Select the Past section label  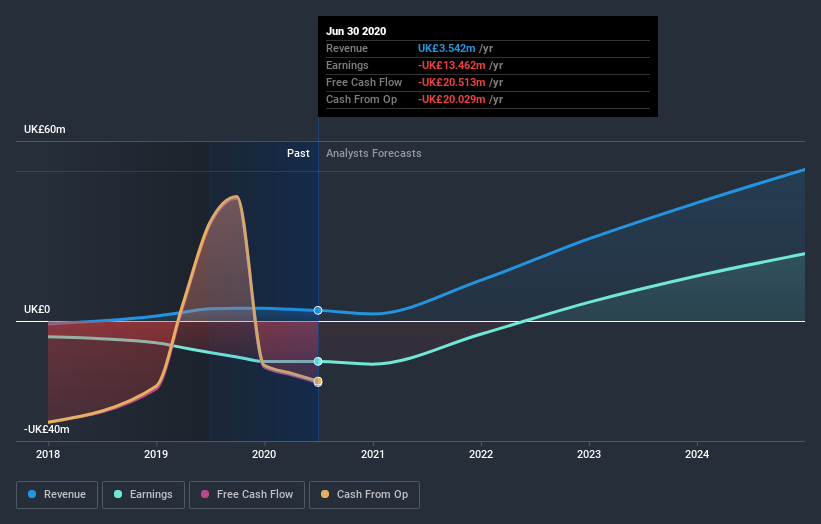(298, 153)
